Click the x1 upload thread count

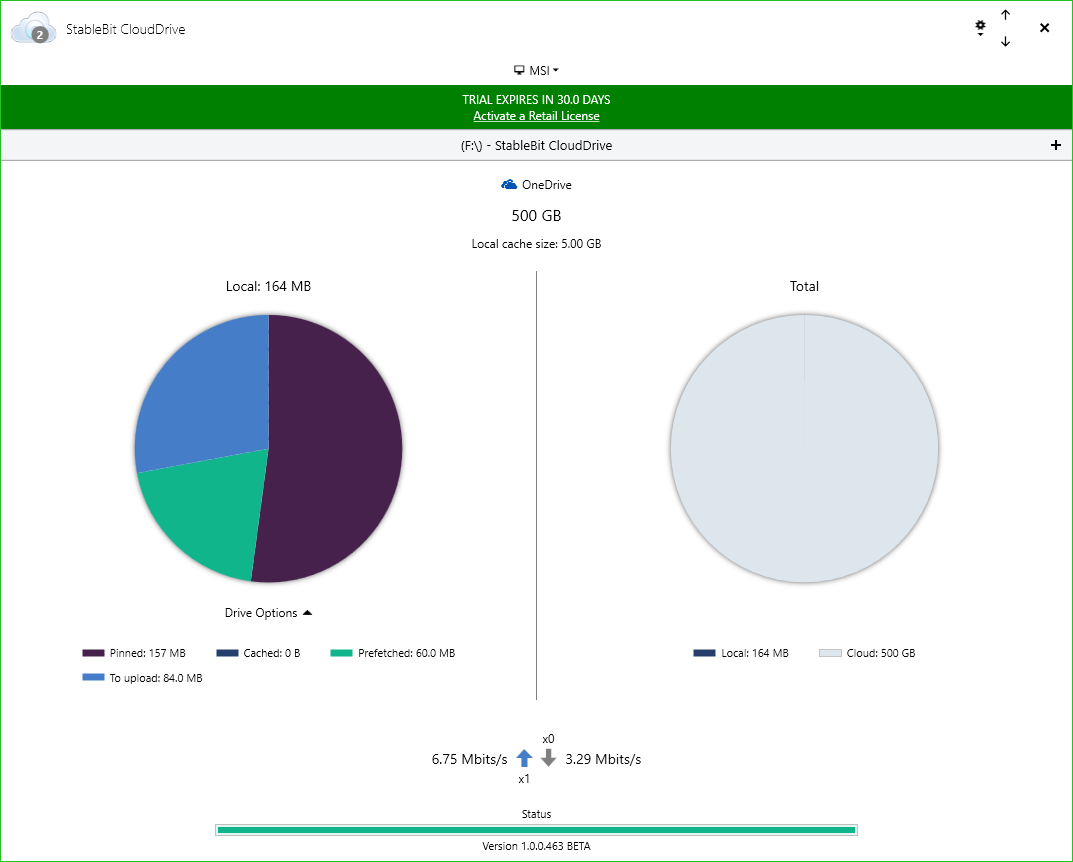(x=524, y=779)
